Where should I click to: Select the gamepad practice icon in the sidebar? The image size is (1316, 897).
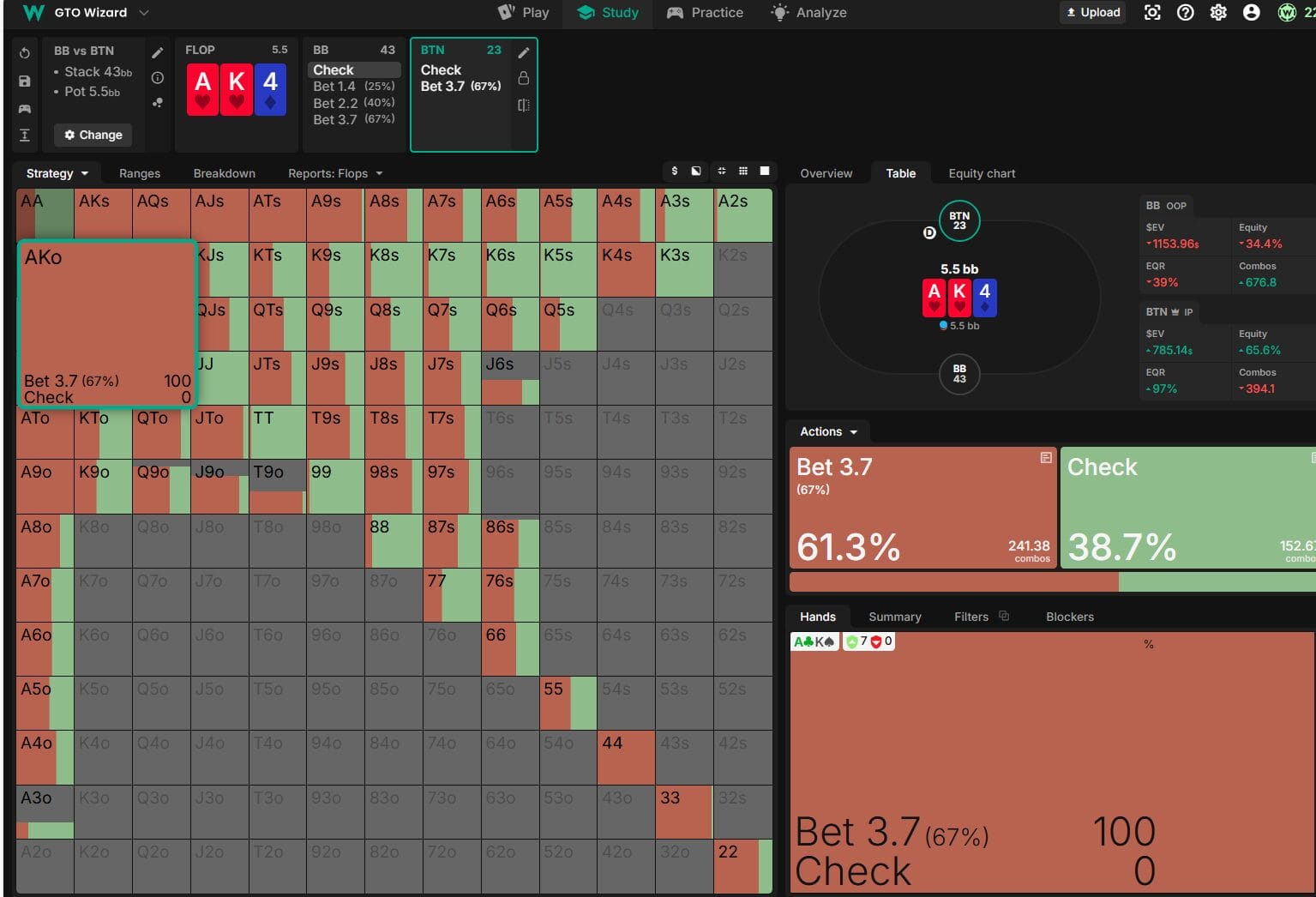coord(24,108)
